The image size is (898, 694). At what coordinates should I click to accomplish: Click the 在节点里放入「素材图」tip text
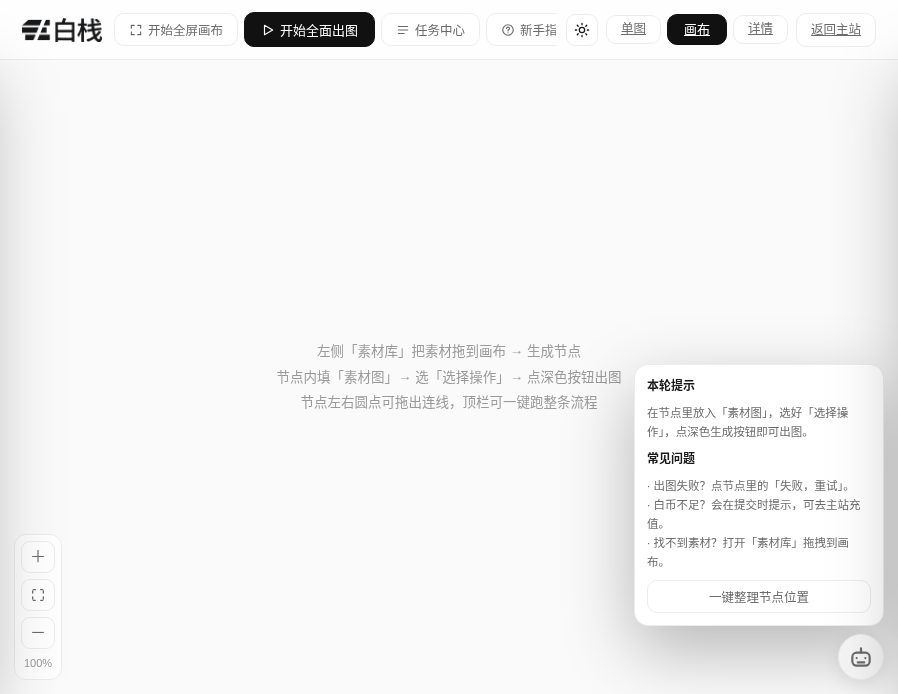[748, 422]
